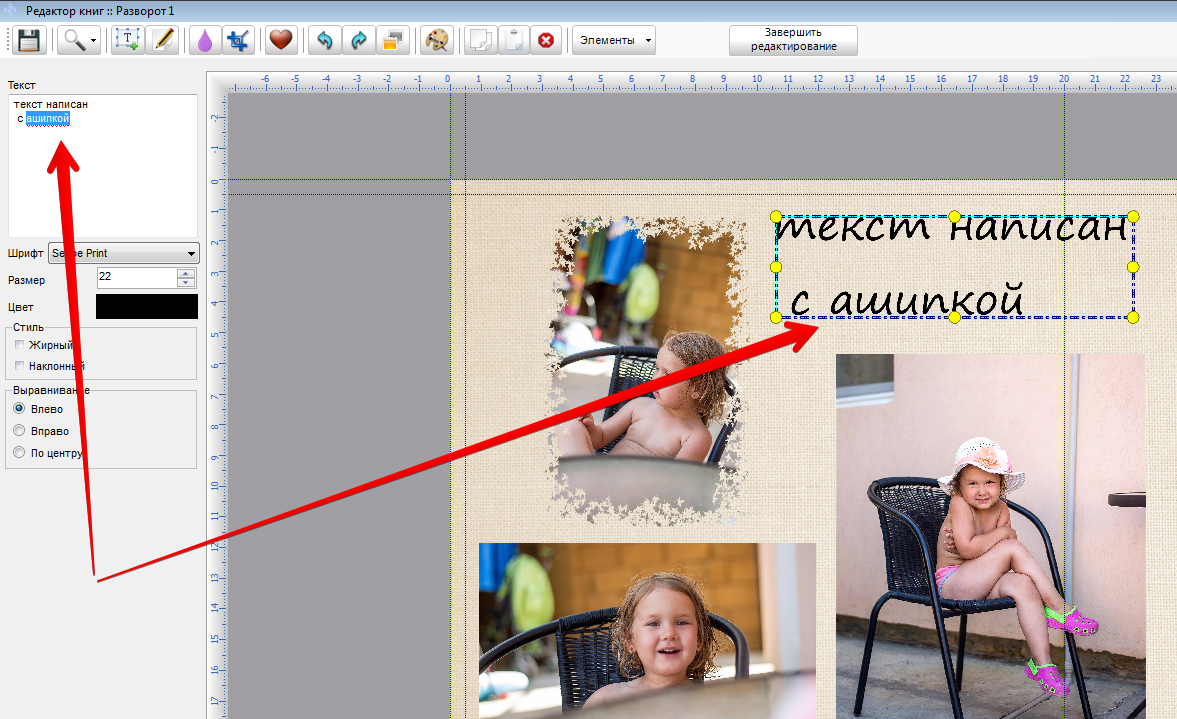The image size is (1177, 719).
Task: Open the magnifier zoom dropdown
Action: [x=80, y=40]
